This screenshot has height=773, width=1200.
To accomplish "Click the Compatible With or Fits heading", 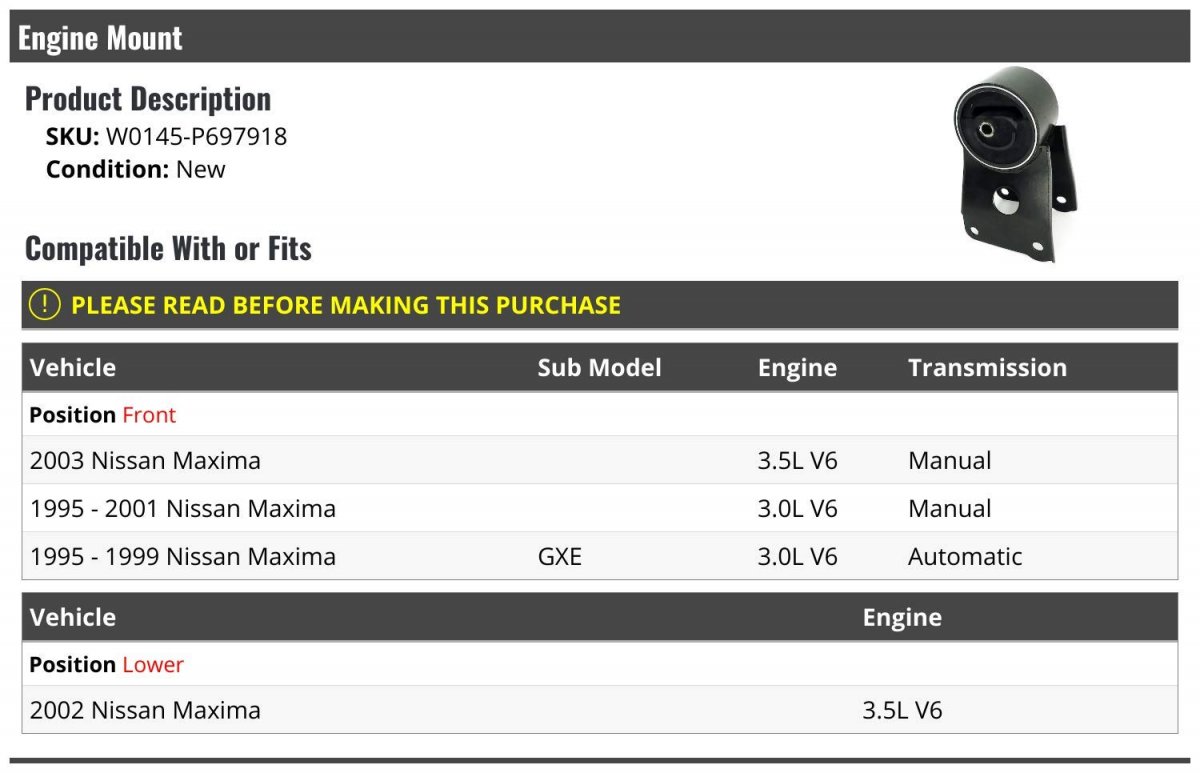I will (x=168, y=248).
